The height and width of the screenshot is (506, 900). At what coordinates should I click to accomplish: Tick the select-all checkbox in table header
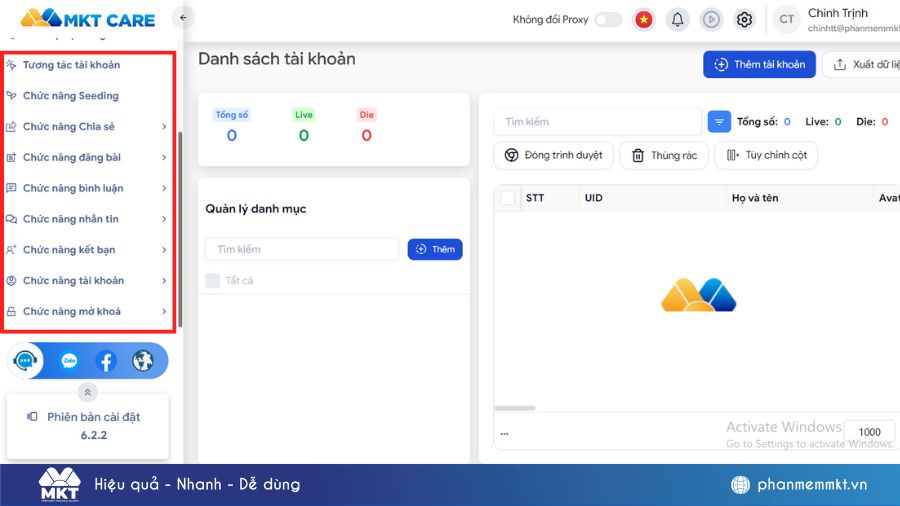(x=508, y=198)
